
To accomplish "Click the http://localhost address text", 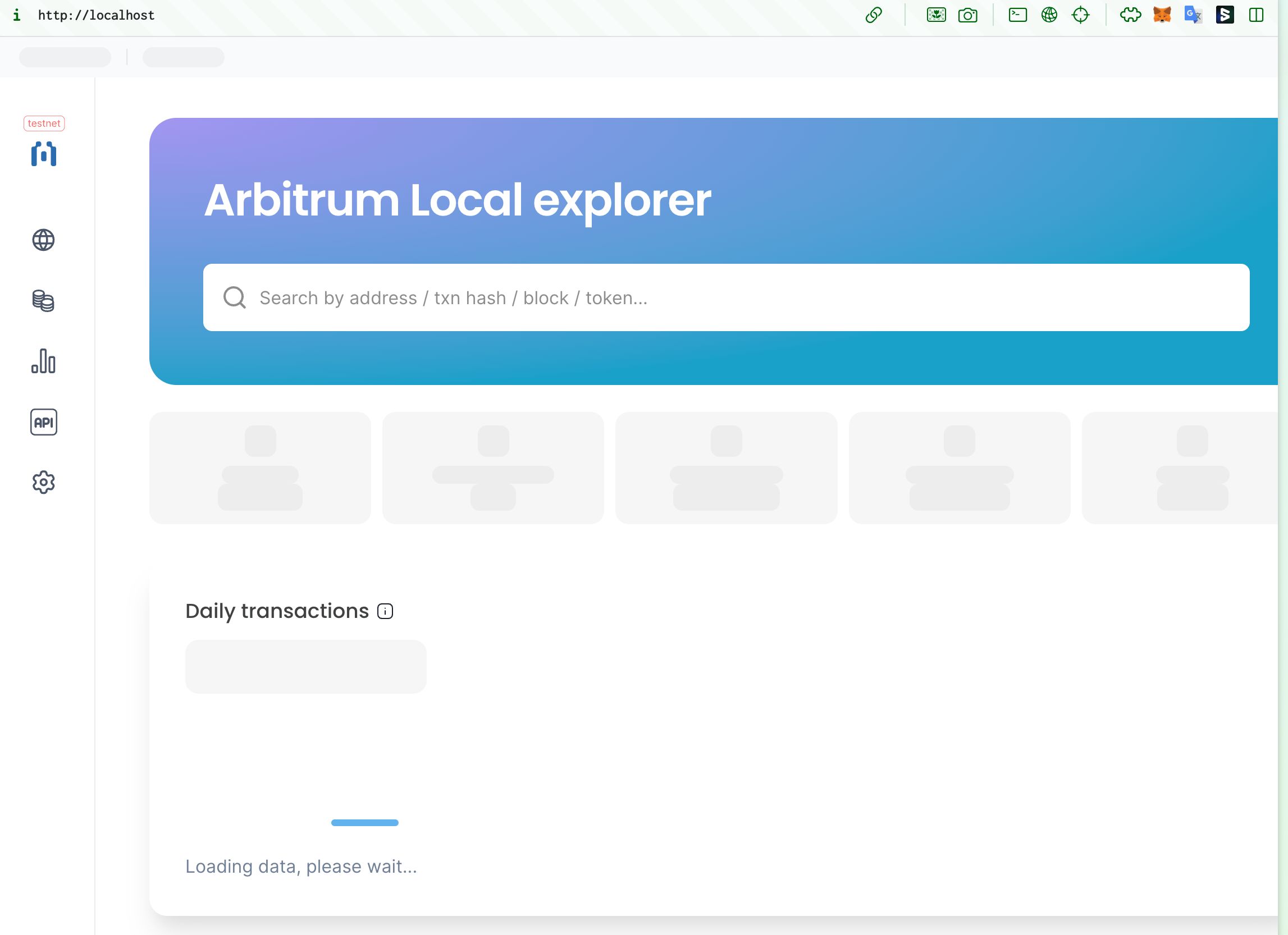I will (x=96, y=15).
